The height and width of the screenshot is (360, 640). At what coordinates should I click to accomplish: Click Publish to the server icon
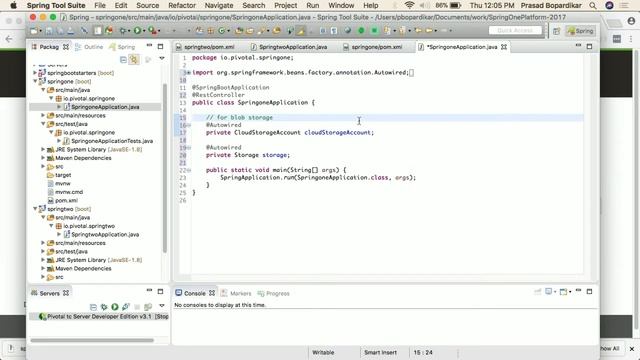click(148, 307)
